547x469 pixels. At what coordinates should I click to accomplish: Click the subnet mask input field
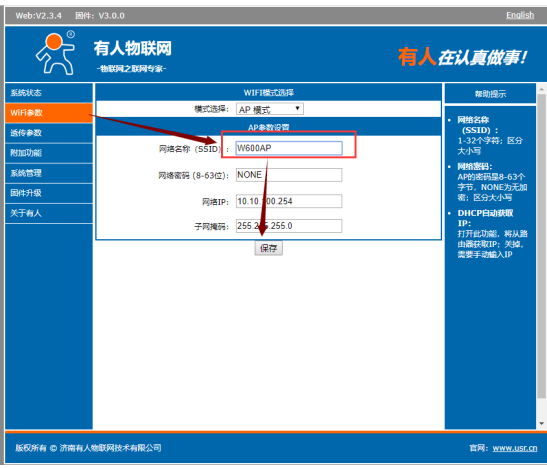(x=289, y=226)
